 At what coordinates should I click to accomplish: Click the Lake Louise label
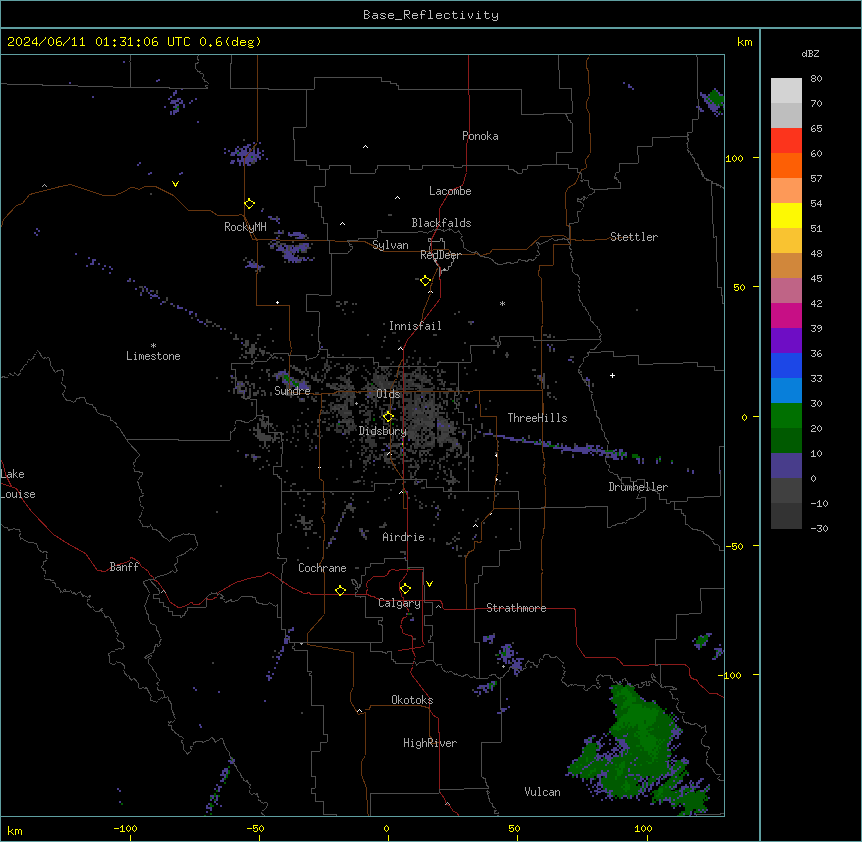pyautogui.click(x=18, y=484)
